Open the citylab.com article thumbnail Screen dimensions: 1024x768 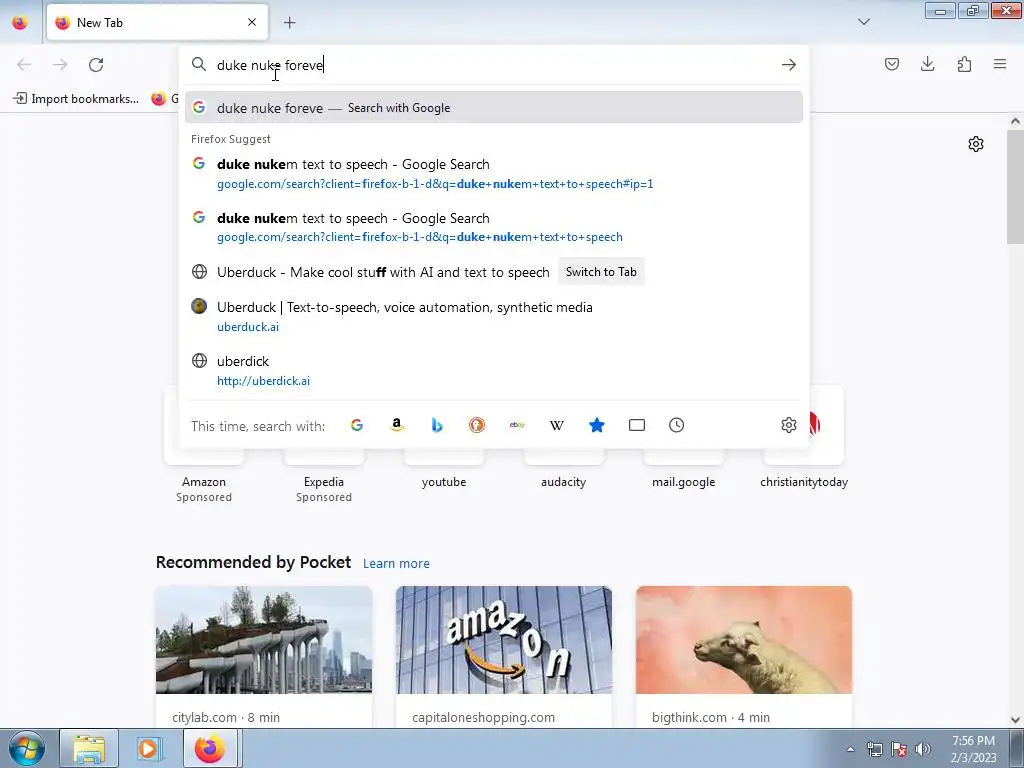tap(264, 639)
